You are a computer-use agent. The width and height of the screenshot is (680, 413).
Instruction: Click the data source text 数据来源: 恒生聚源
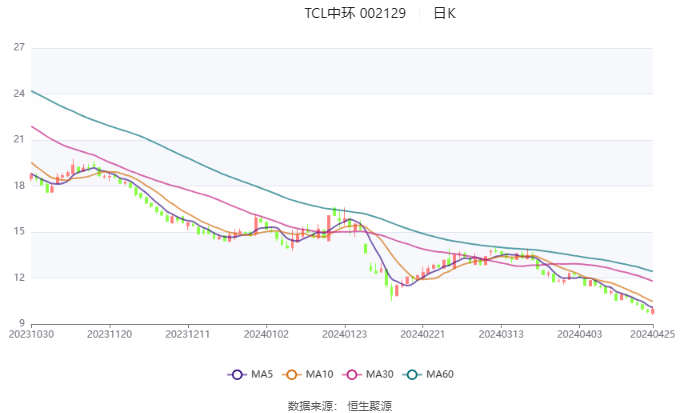point(340,406)
